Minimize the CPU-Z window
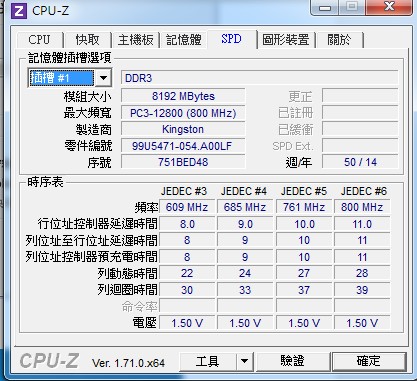417x381 pixels. click(324, 7)
